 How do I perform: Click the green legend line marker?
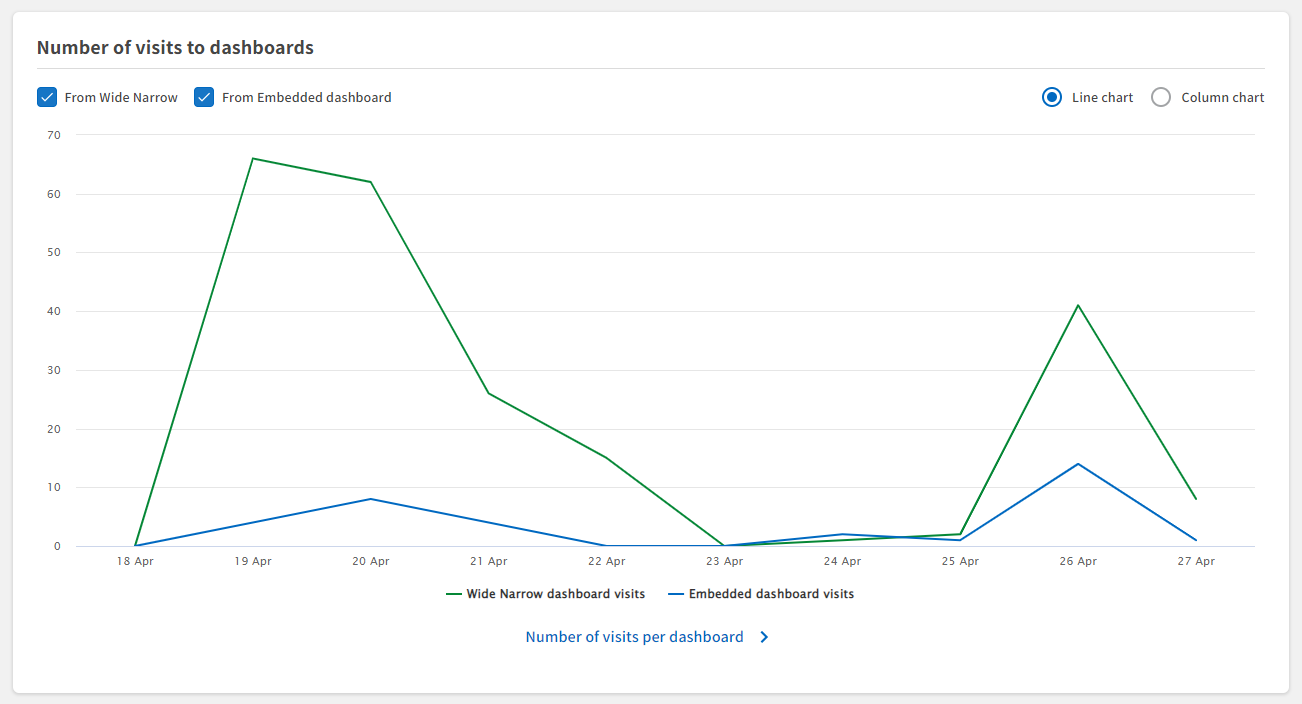pos(454,594)
